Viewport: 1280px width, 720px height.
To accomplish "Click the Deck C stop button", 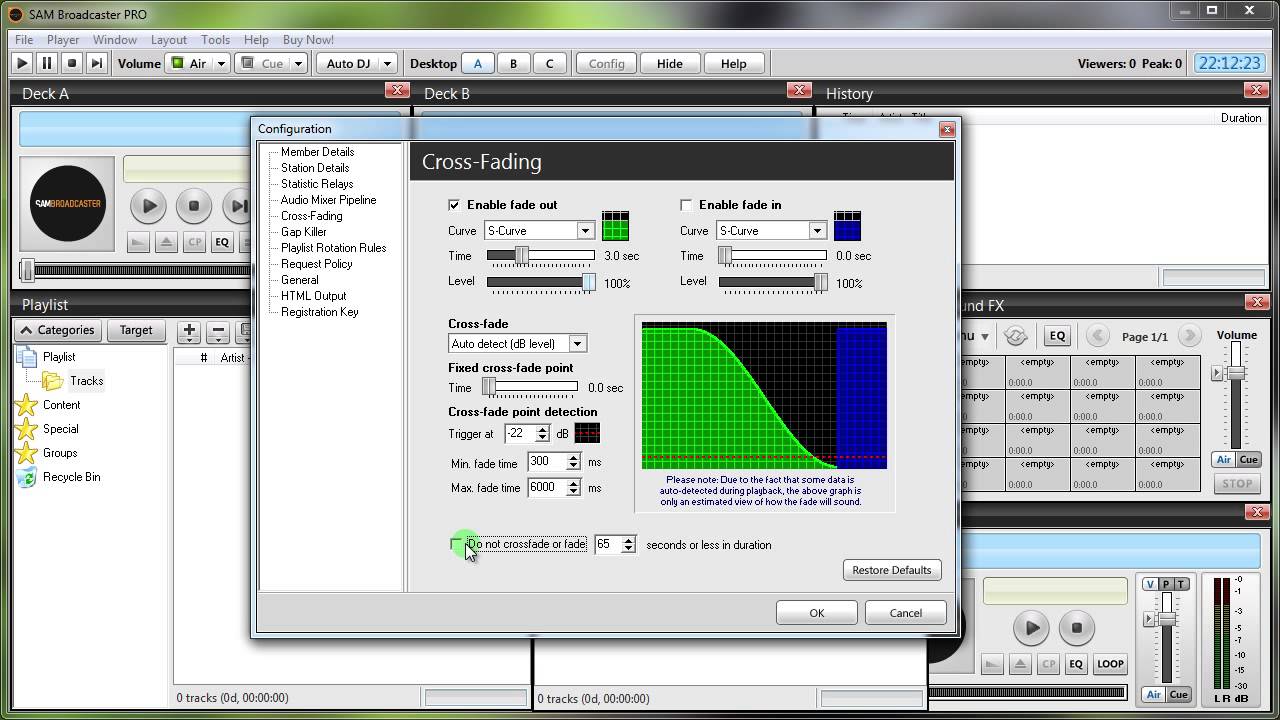I will (x=1077, y=628).
